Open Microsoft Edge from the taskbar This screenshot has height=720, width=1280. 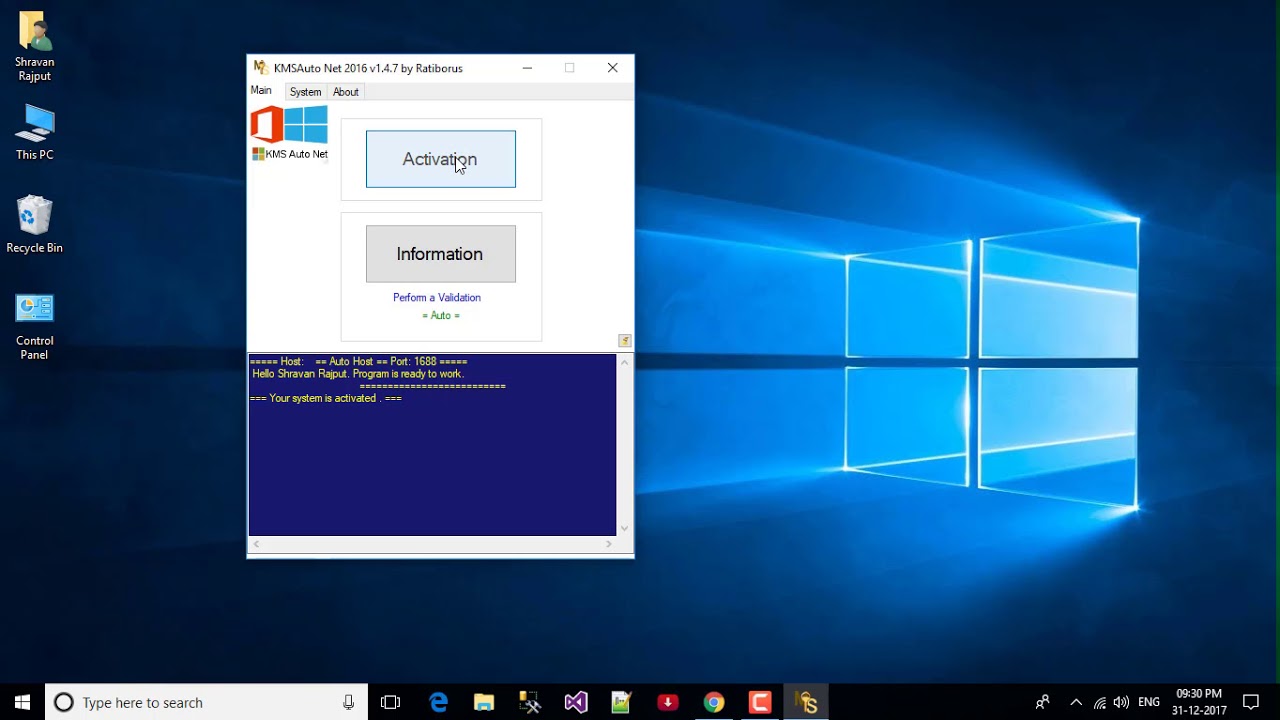439,702
